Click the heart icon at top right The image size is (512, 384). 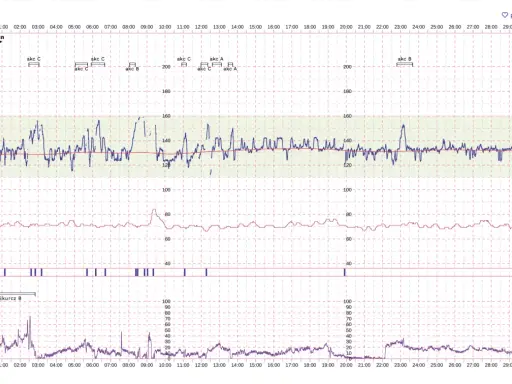[x=505, y=15]
